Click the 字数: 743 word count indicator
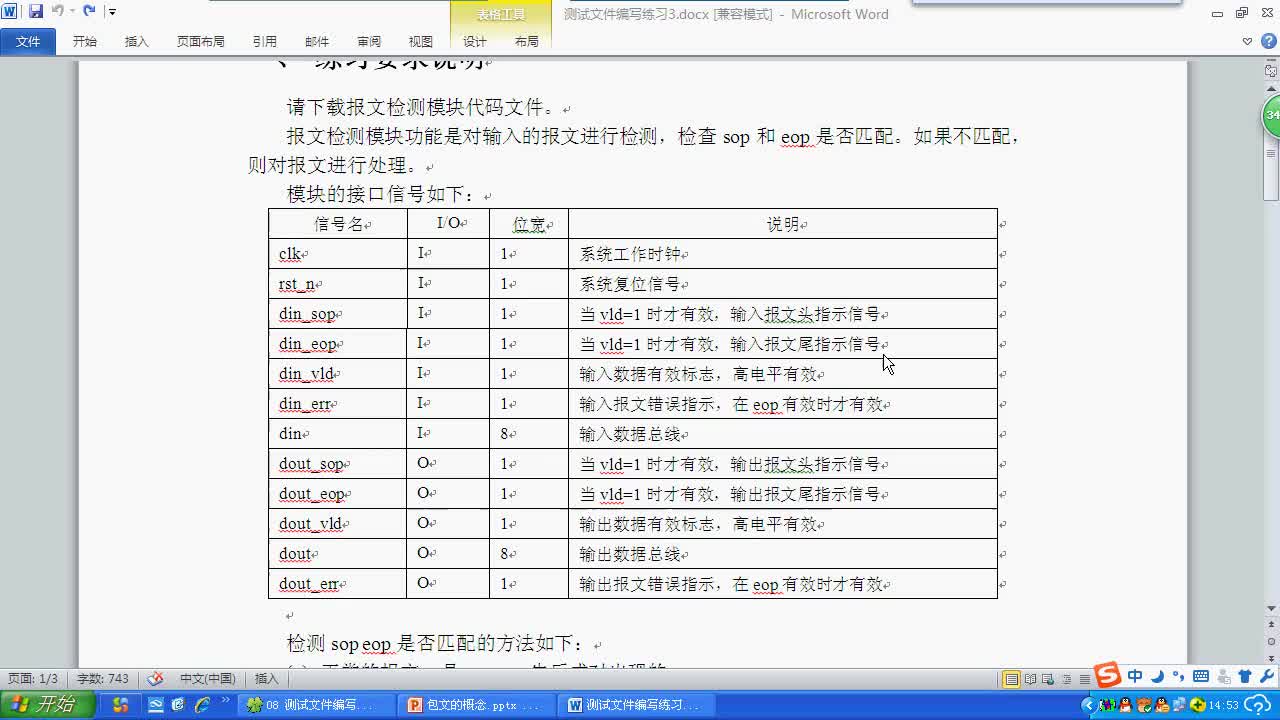This screenshot has width=1280, height=720. click(103, 679)
